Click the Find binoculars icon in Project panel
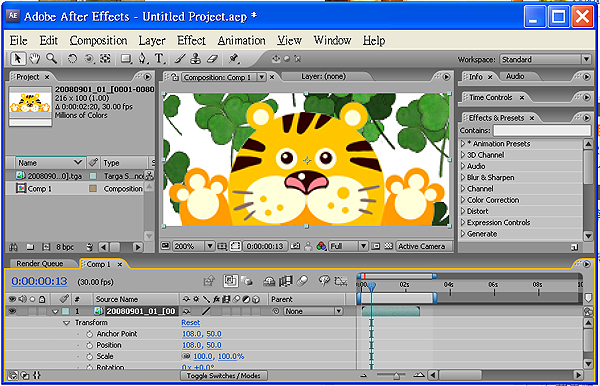The height and width of the screenshot is (386, 600). (x=13, y=247)
